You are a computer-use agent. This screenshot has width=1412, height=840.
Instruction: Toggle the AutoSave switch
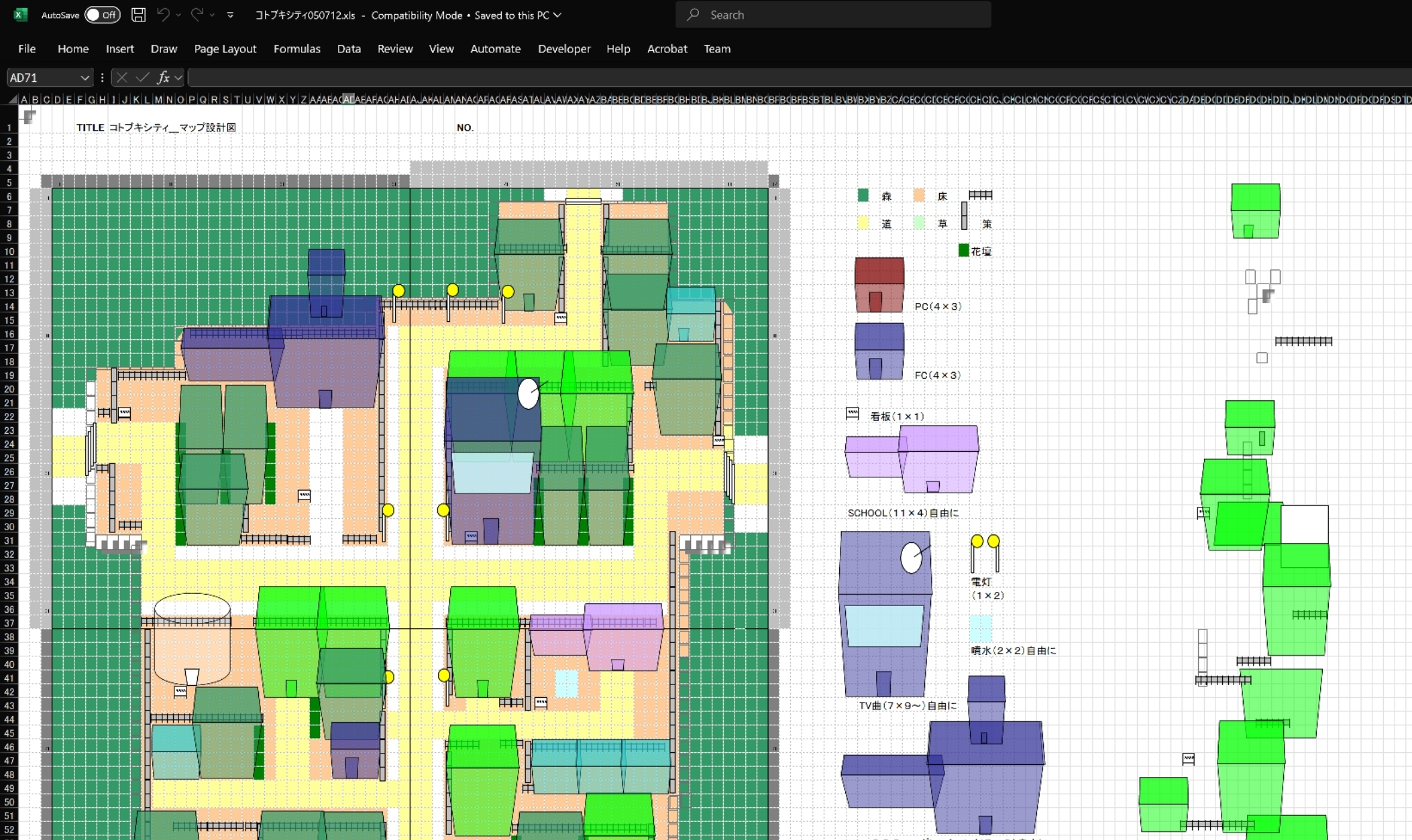click(x=102, y=15)
